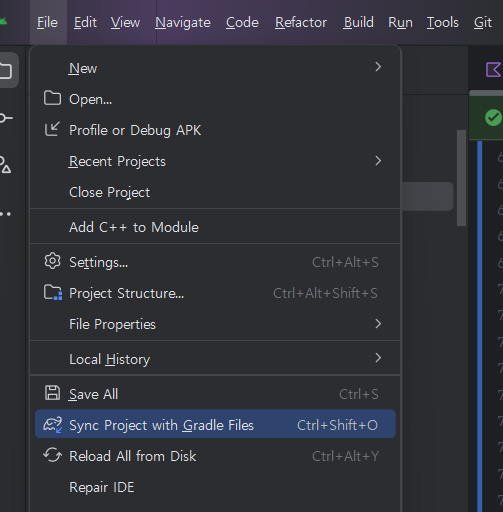Screen dimensions: 503x512
Task: Click the green checkmark status icon
Action: [x=493, y=118]
